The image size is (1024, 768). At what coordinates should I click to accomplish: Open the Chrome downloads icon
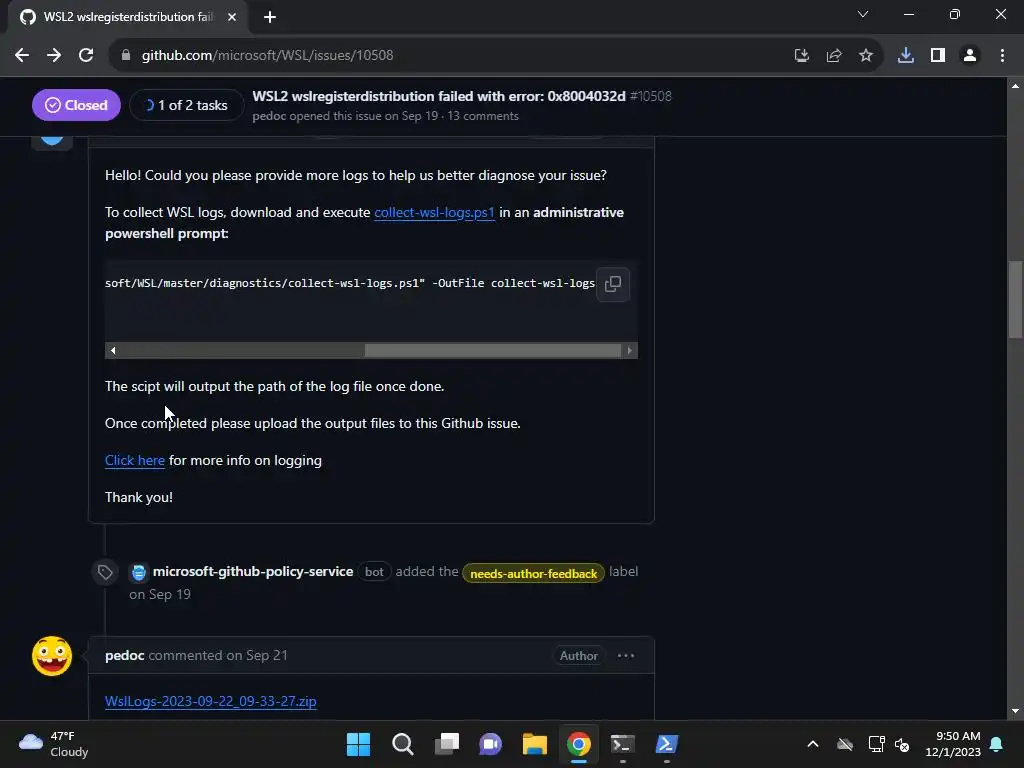click(x=906, y=56)
